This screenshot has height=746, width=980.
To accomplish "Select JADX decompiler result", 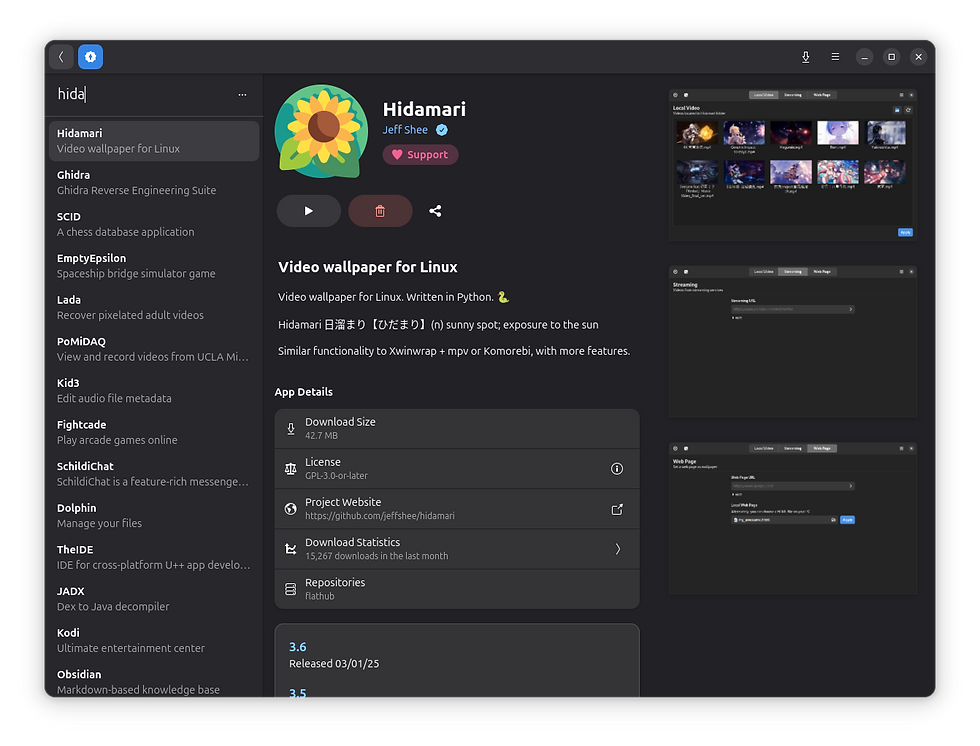I will coord(154,599).
